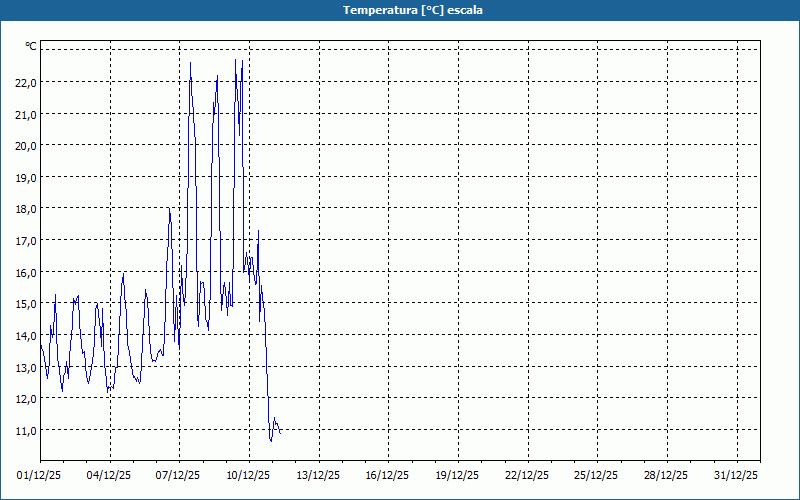Pick the 10/12/25 date label
This screenshot has height=500, width=800.
(x=249, y=476)
